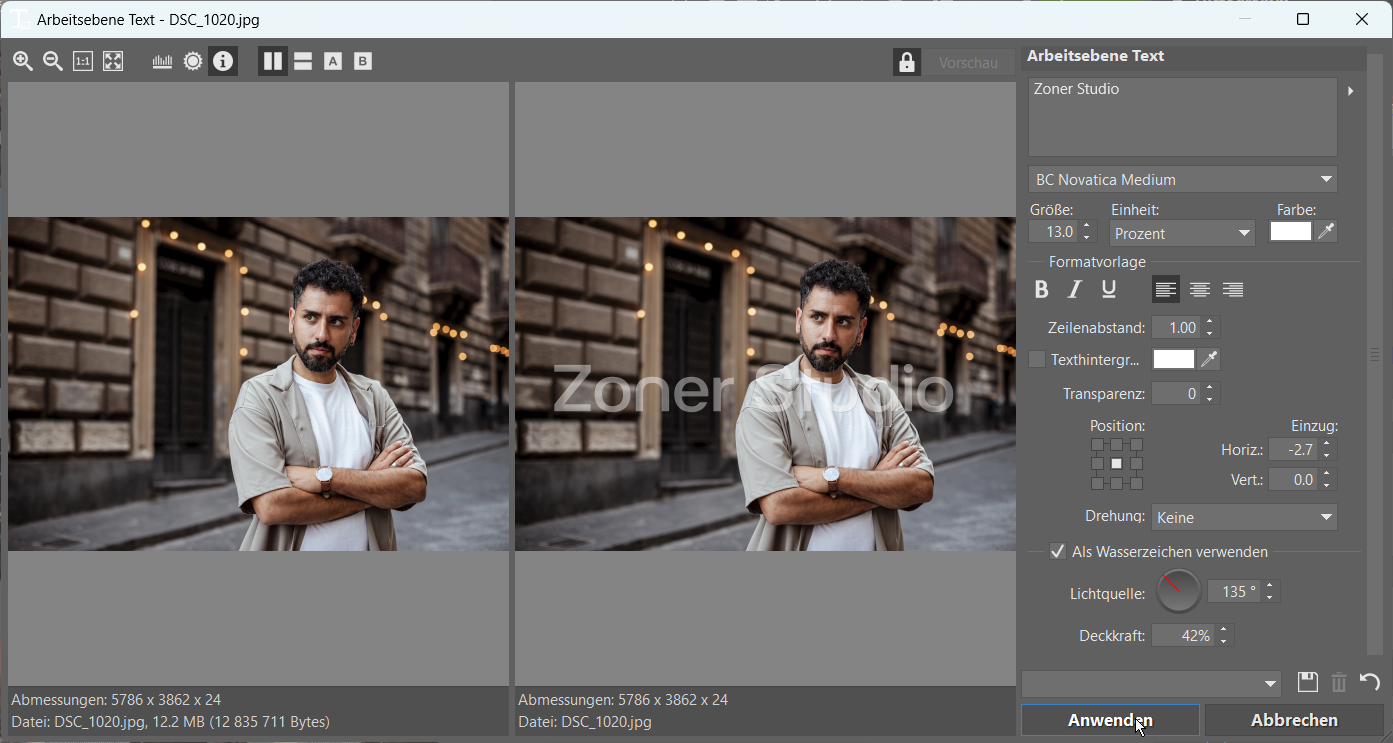The image size is (1393, 743).
Task: Expand the Drehung dropdown showing Keine
Action: click(1244, 518)
